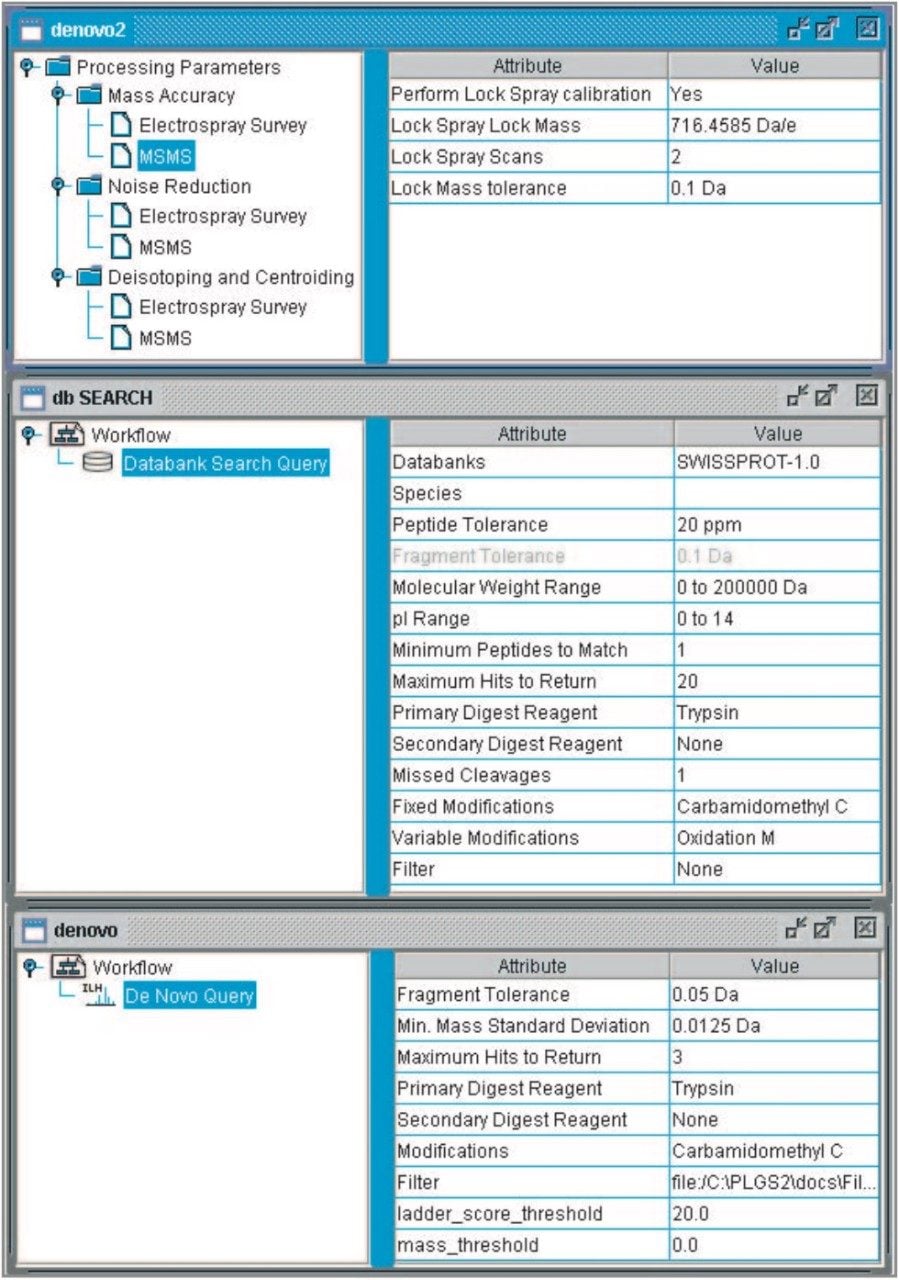899x1280 pixels.
Task: Click mass_threshold value 0.0
Action: (775, 1245)
